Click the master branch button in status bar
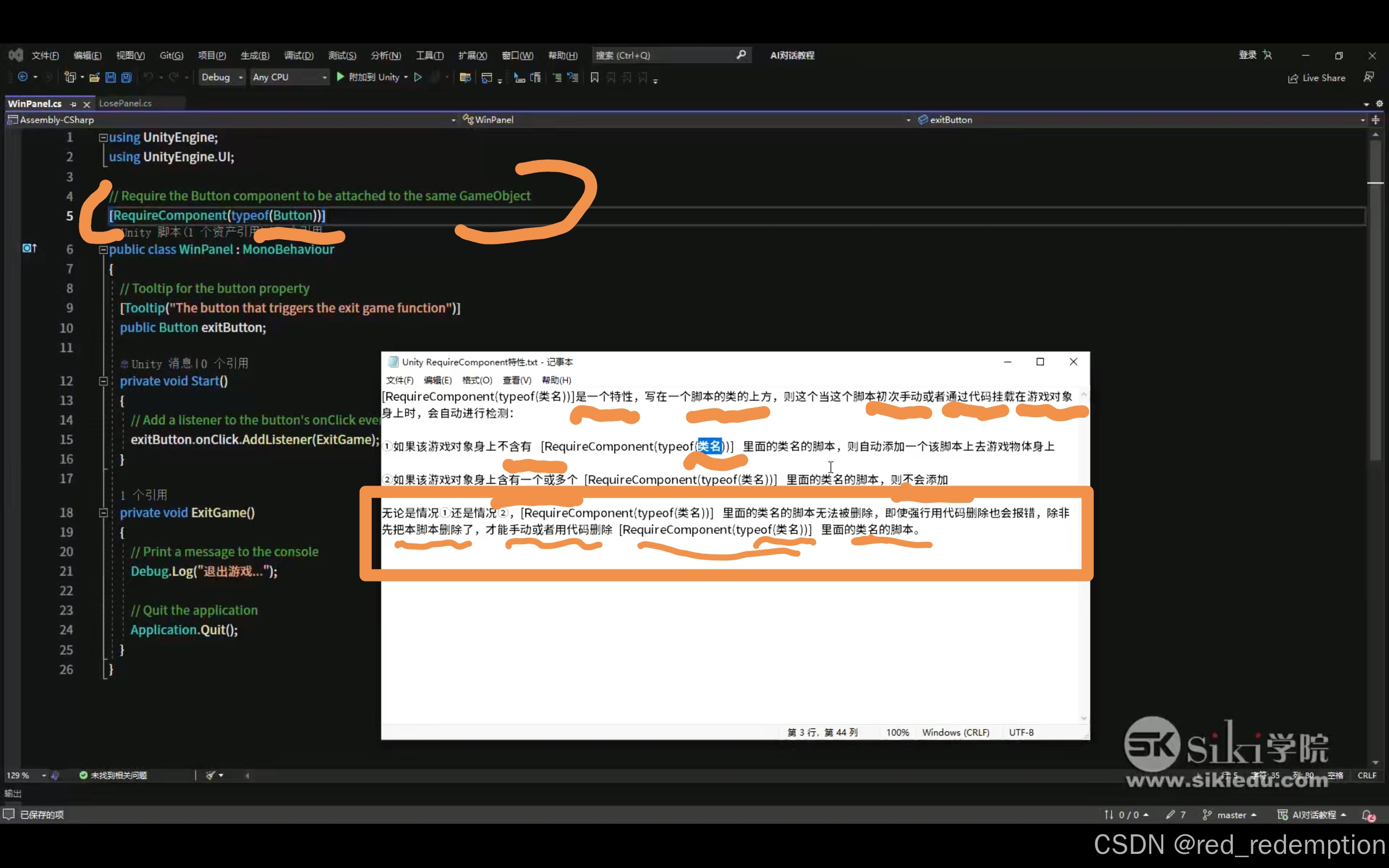 coord(1230,815)
